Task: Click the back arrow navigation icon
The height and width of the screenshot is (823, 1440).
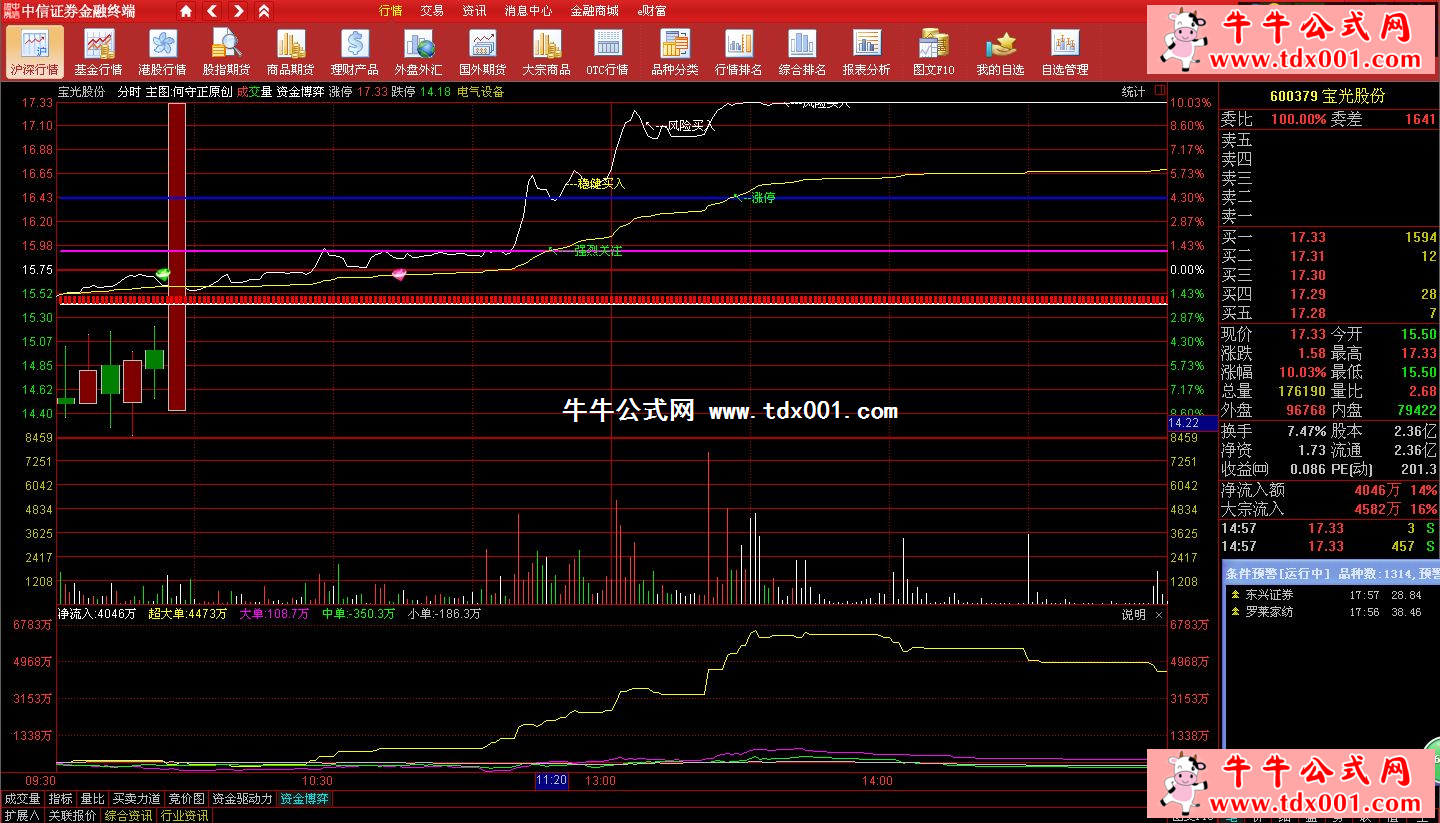Action: 212,11
